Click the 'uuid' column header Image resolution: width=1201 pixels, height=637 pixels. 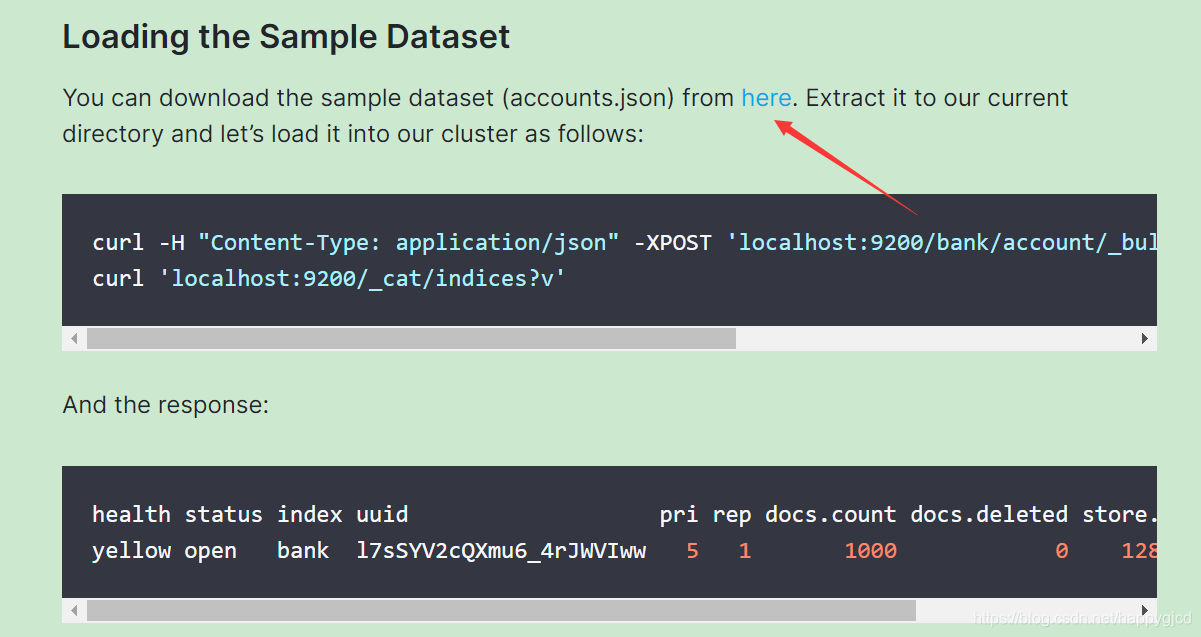(382, 514)
